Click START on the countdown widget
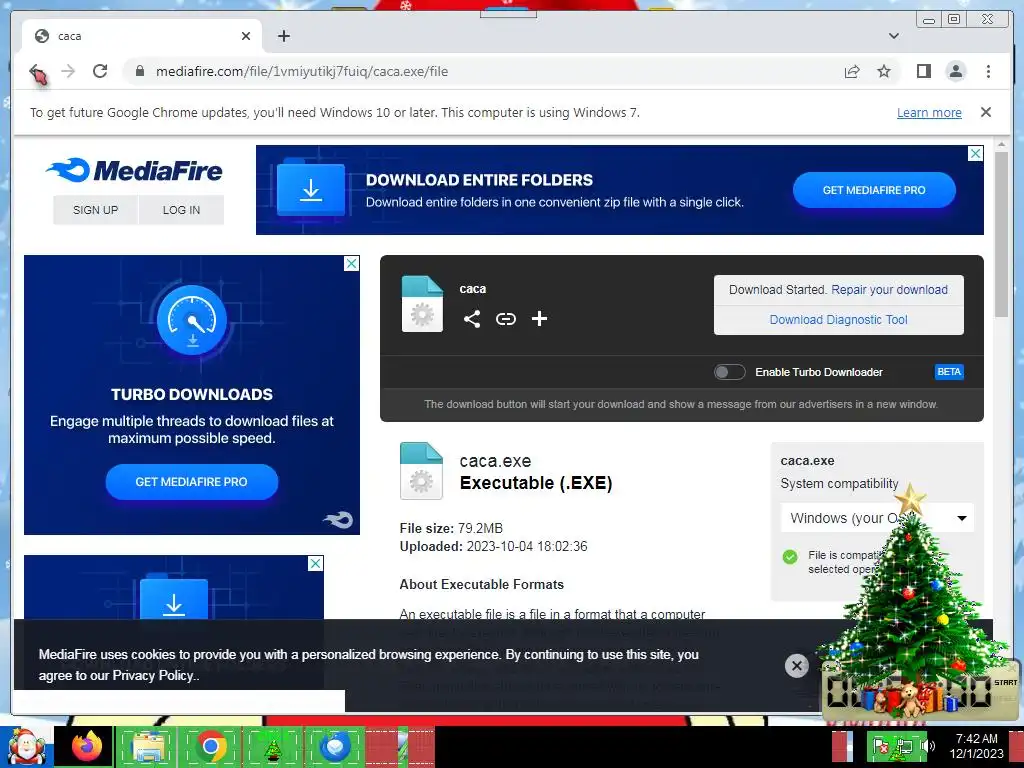1024x768 pixels. point(1006,682)
